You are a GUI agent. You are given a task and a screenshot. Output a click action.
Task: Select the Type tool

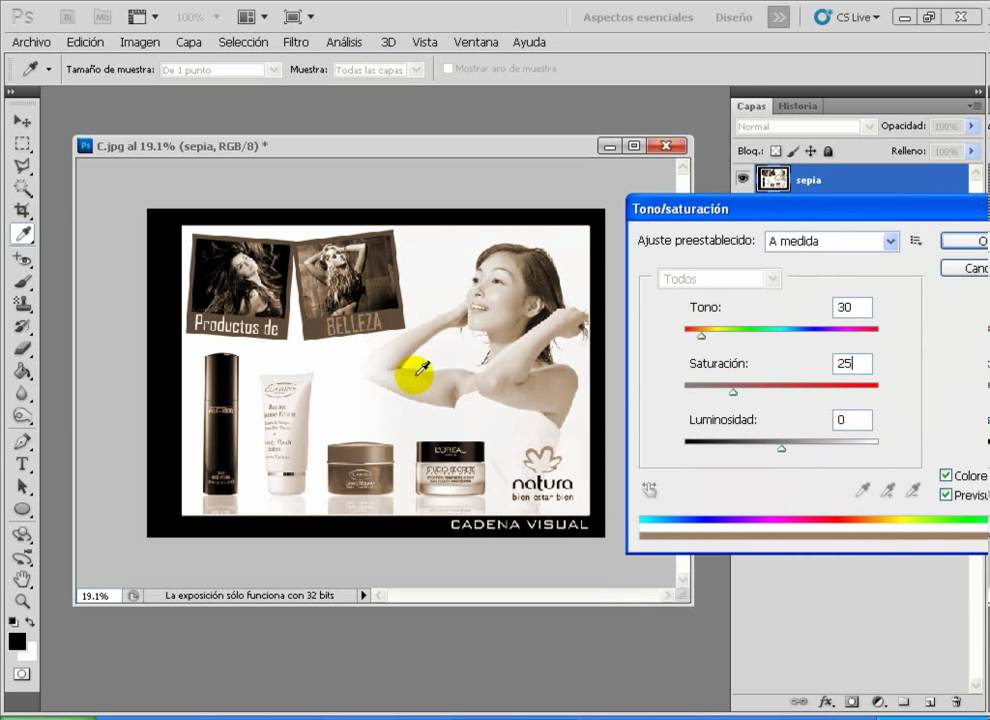point(22,464)
